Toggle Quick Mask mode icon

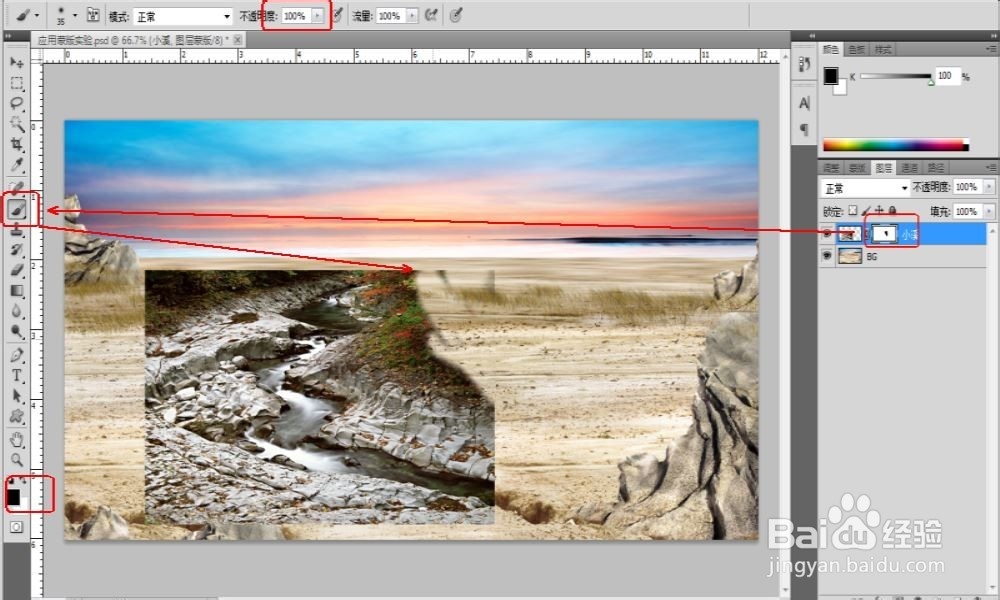click(17, 527)
